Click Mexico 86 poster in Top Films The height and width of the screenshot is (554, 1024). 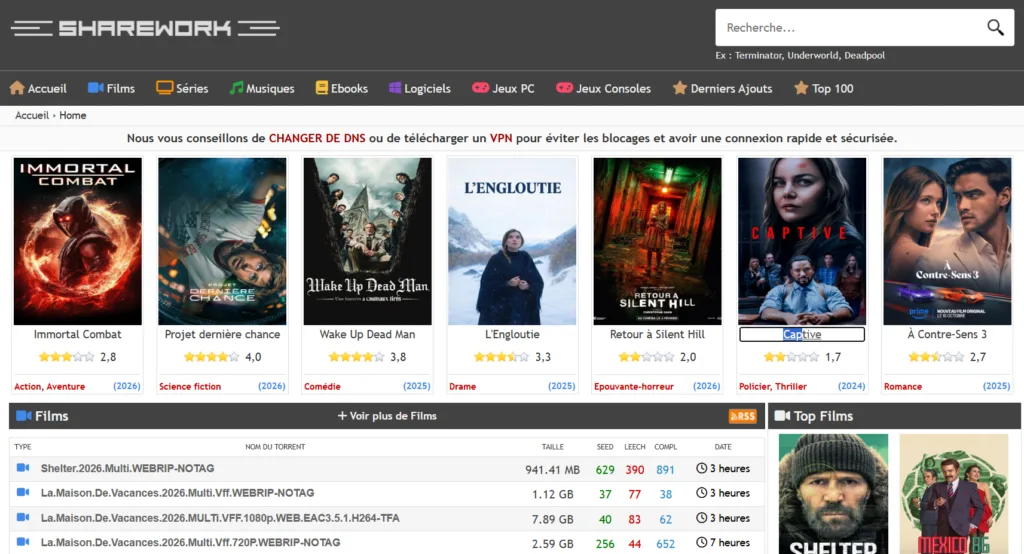954,494
